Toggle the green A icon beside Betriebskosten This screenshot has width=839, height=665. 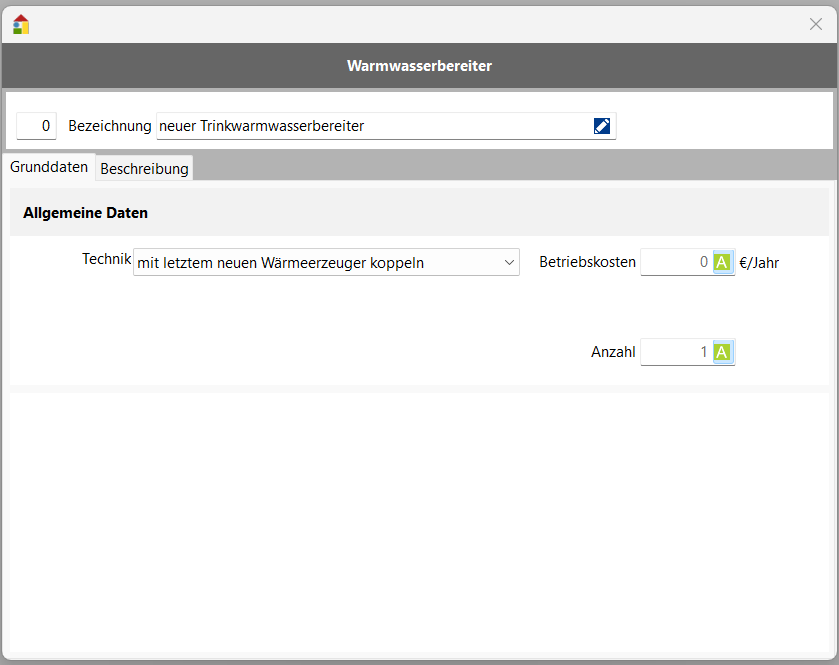coord(722,263)
